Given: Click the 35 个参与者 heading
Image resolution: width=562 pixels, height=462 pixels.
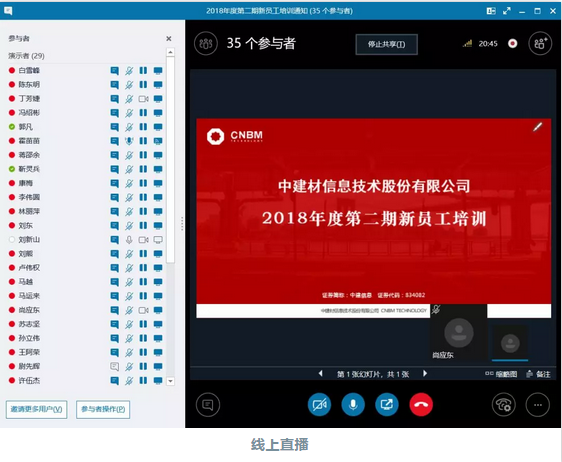Looking at the screenshot, I should (x=261, y=44).
